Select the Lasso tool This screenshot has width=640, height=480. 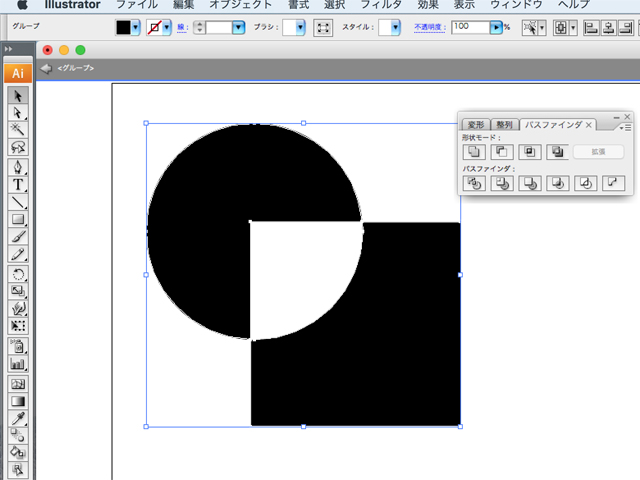(18, 147)
